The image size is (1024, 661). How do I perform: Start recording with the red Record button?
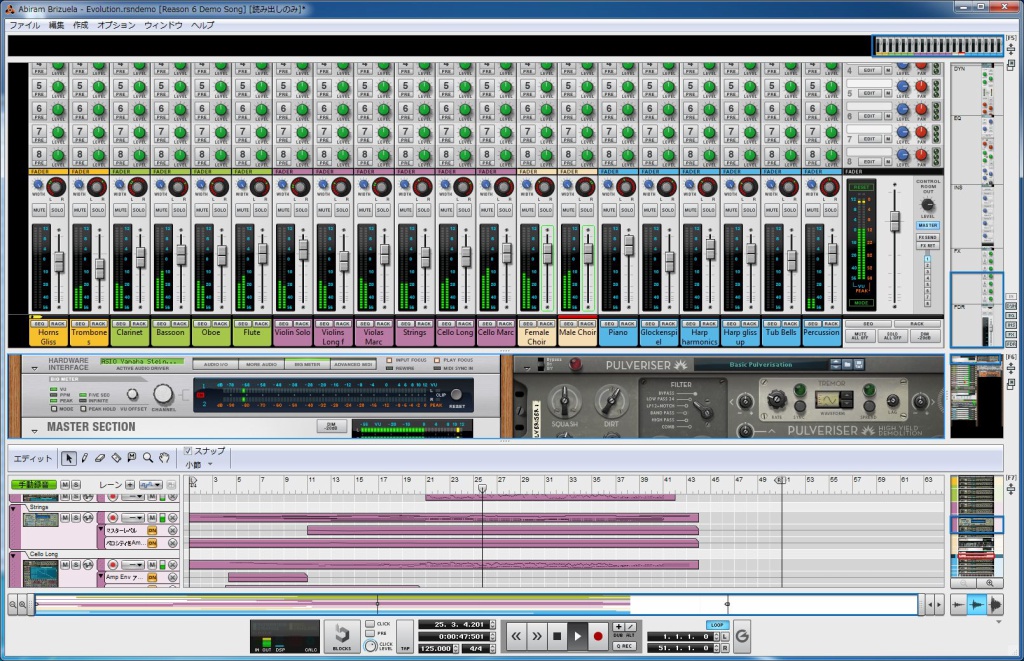598,635
